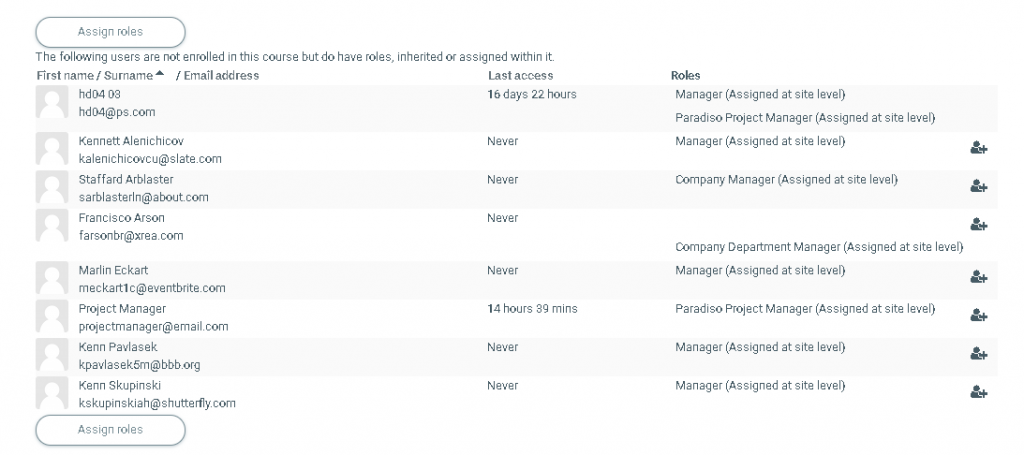Image resolution: width=1024 pixels, height=455 pixels.
Task: Sort by Surname column header
Action: pos(127,76)
